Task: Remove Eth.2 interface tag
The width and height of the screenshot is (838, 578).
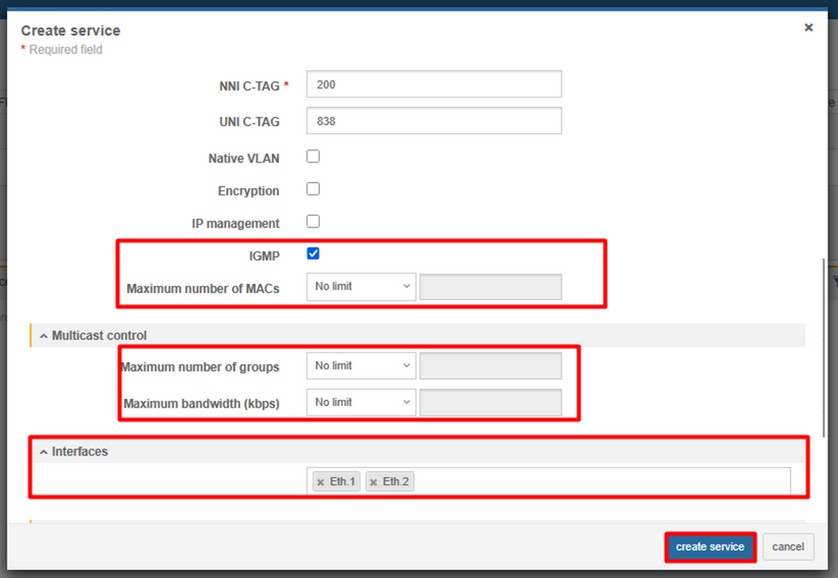Action: pyautogui.click(x=374, y=482)
